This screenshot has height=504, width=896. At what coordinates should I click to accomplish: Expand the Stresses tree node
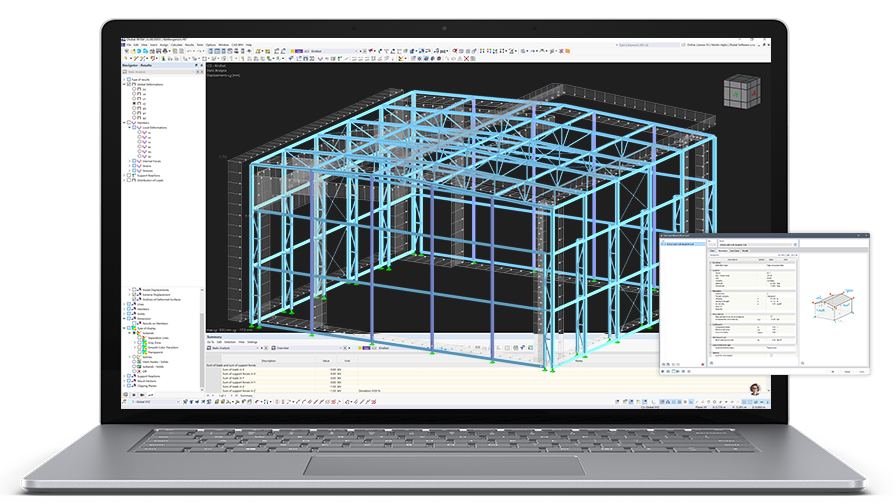point(130,171)
